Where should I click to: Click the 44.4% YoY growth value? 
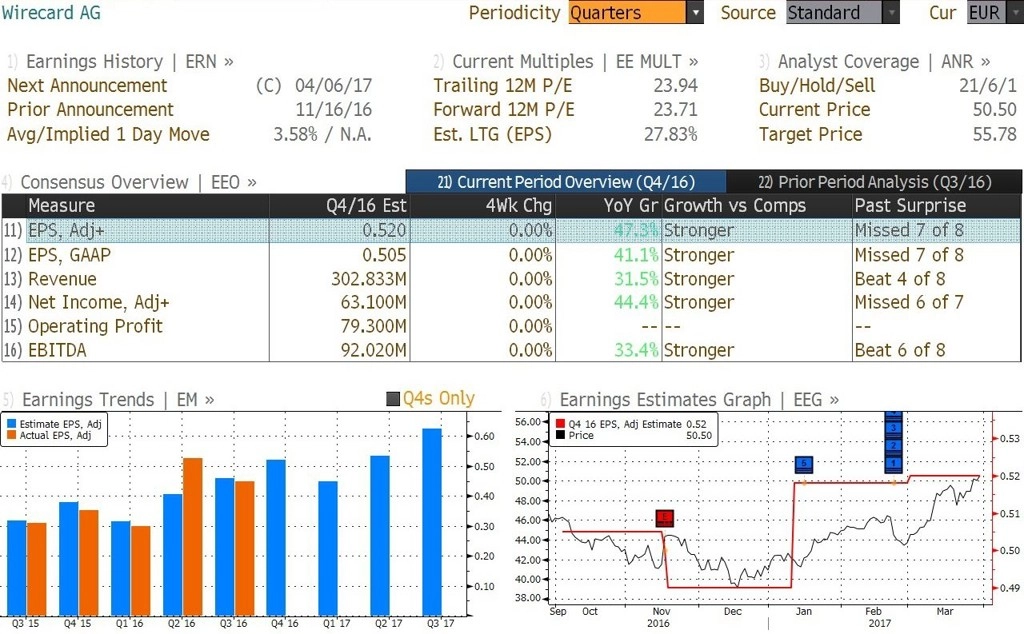[636, 302]
